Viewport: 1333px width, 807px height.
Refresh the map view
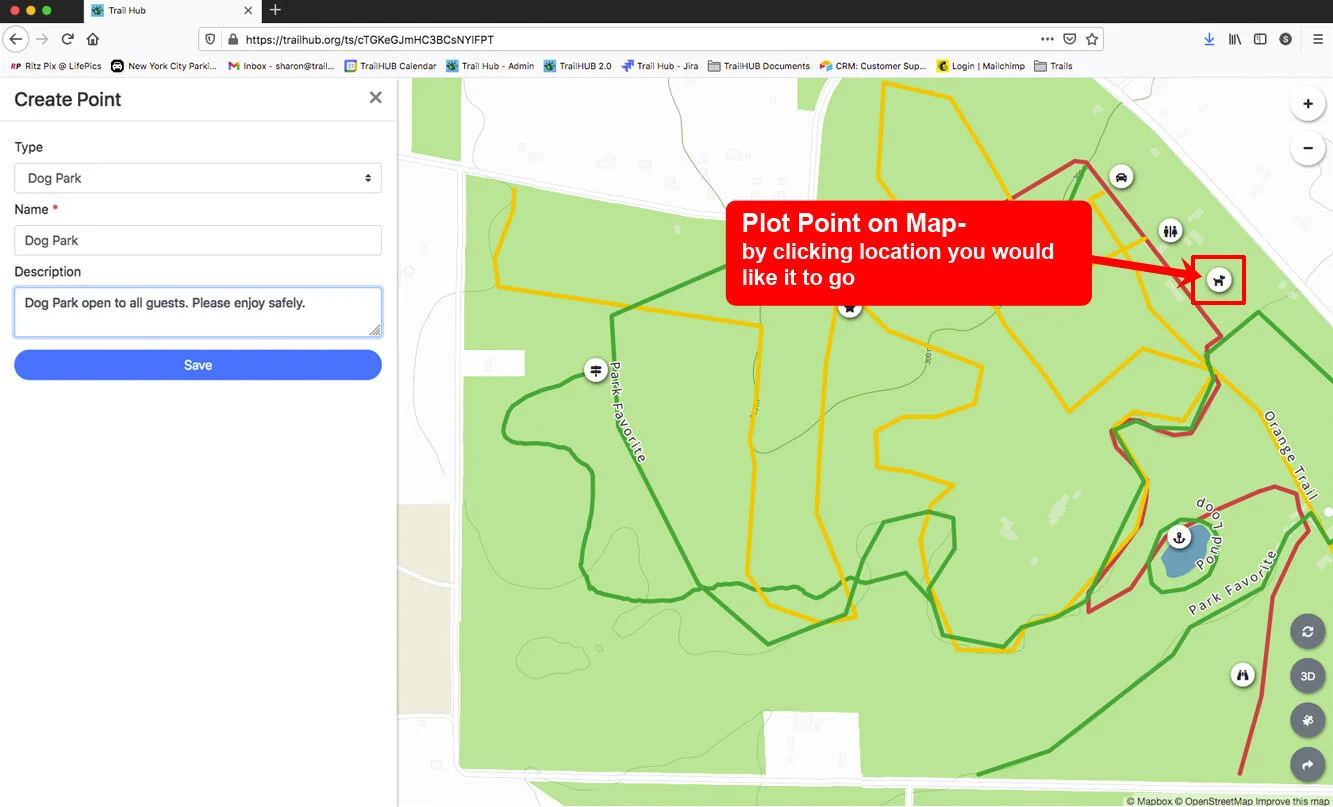(x=1307, y=632)
